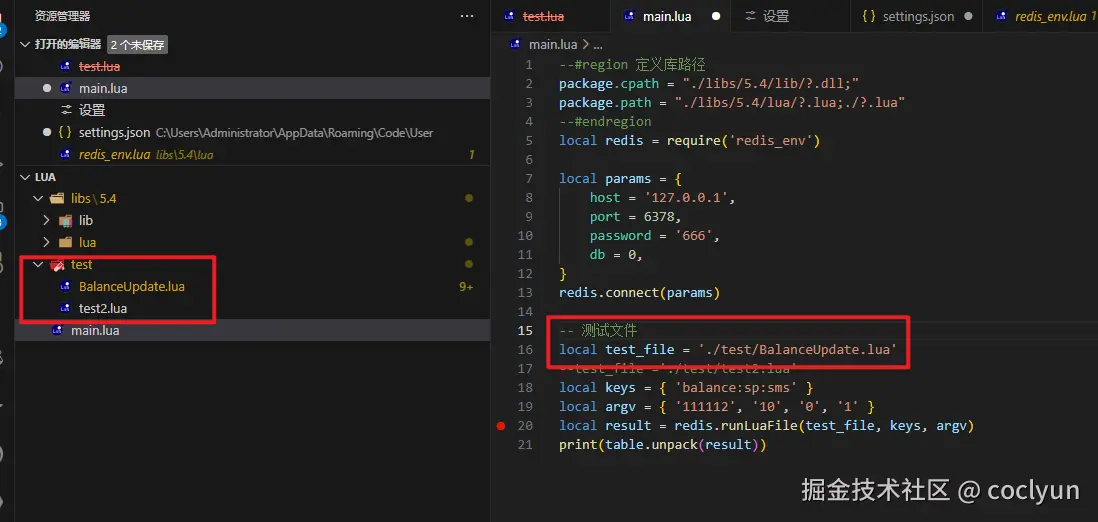Click the Lua icon on the main.lua tab
This screenshot has height=522, width=1098.
point(629,16)
